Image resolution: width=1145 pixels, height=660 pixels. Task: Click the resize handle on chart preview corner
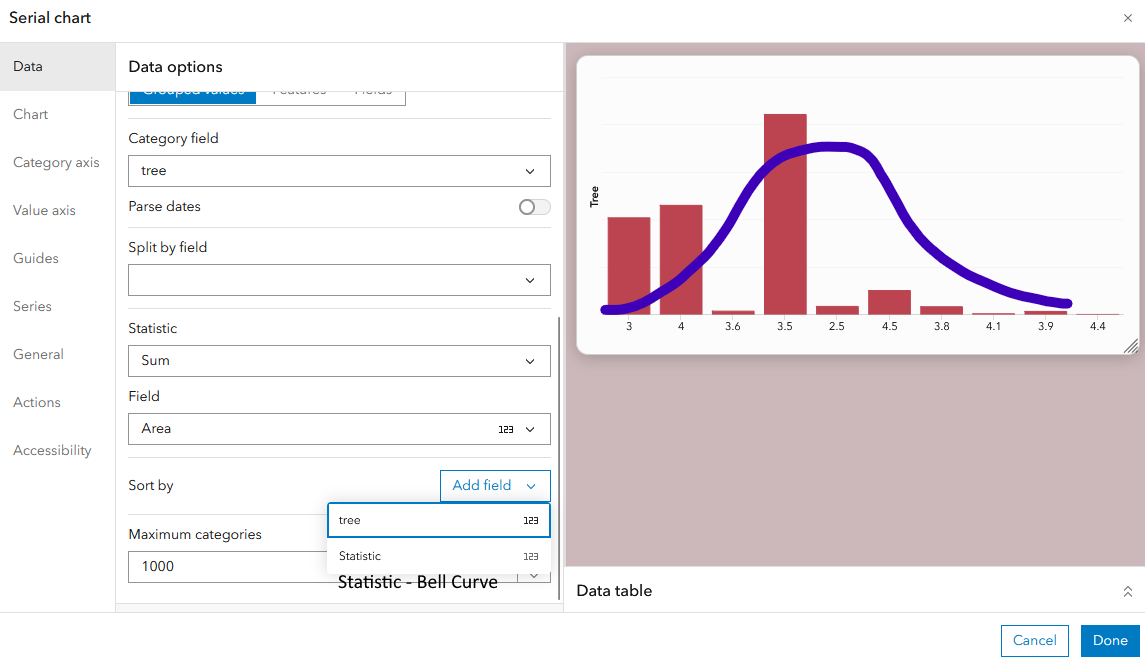[1130, 346]
